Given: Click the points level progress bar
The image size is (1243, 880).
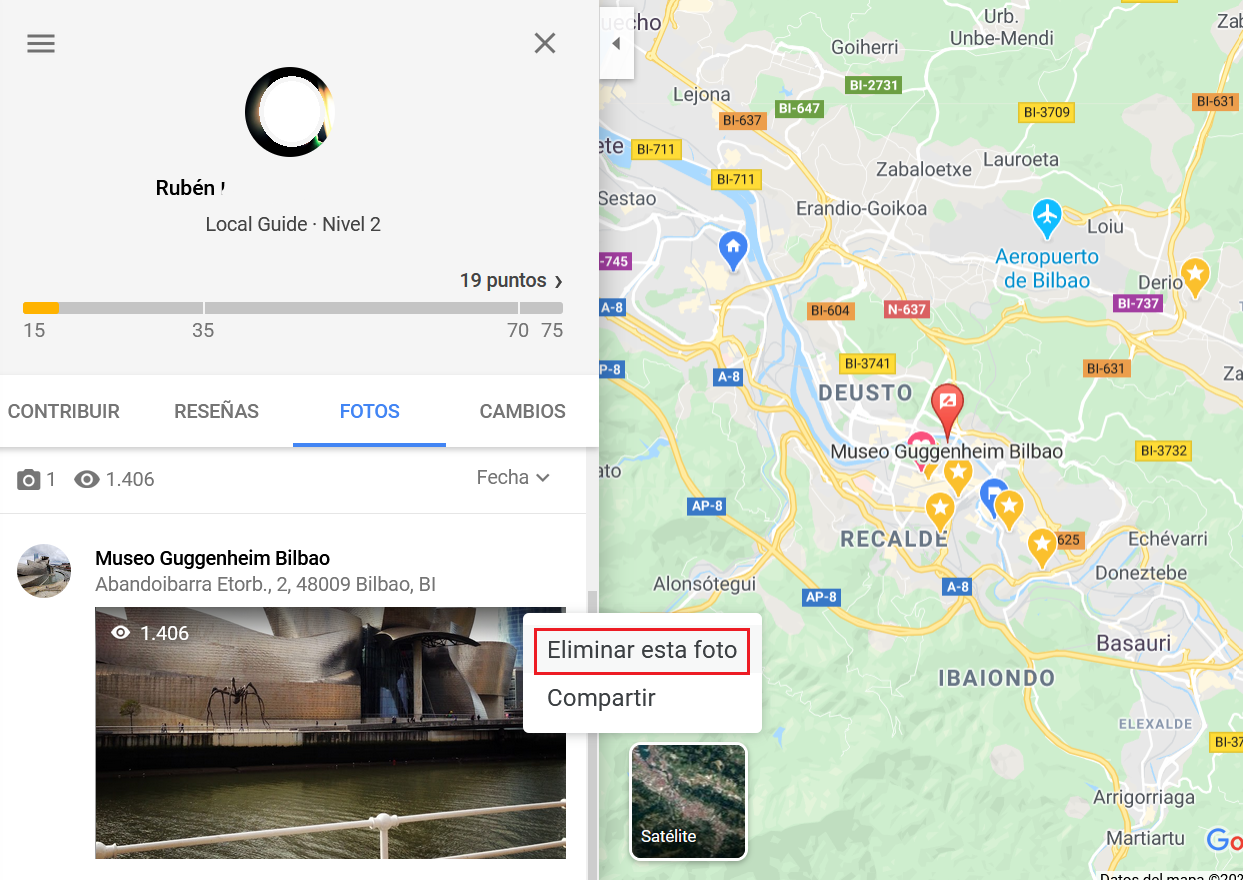Looking at the screenshot, I should [x=293, y=308].
